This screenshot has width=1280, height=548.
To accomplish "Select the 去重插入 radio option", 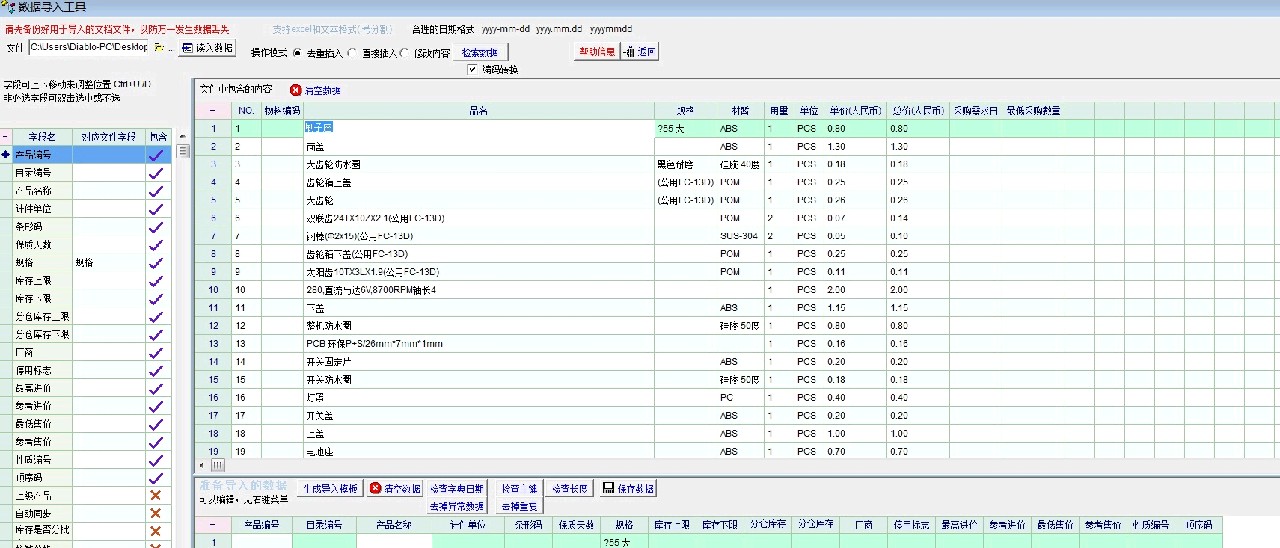I will [297, 53].
